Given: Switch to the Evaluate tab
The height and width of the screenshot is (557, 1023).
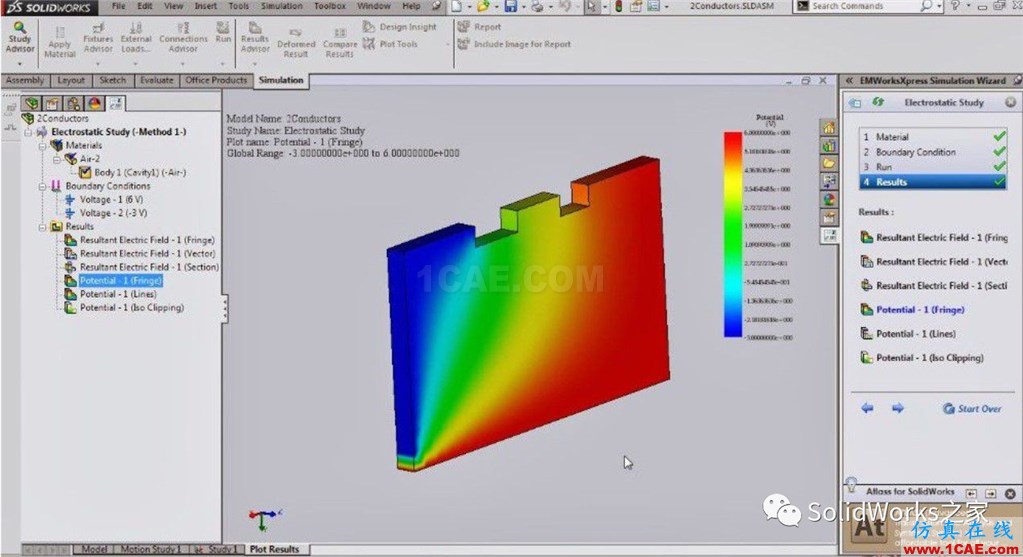Looking at the screenshot, I should pyautogui.click(x=157, y=80).
